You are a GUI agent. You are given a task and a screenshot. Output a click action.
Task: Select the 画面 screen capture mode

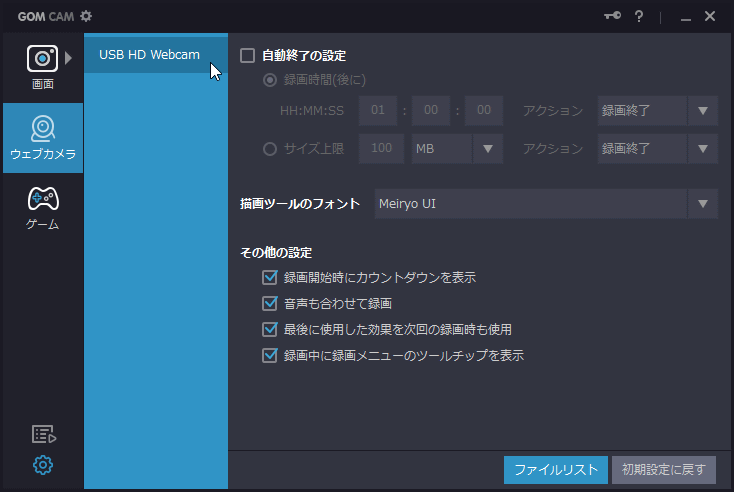[x=43, y=67]
